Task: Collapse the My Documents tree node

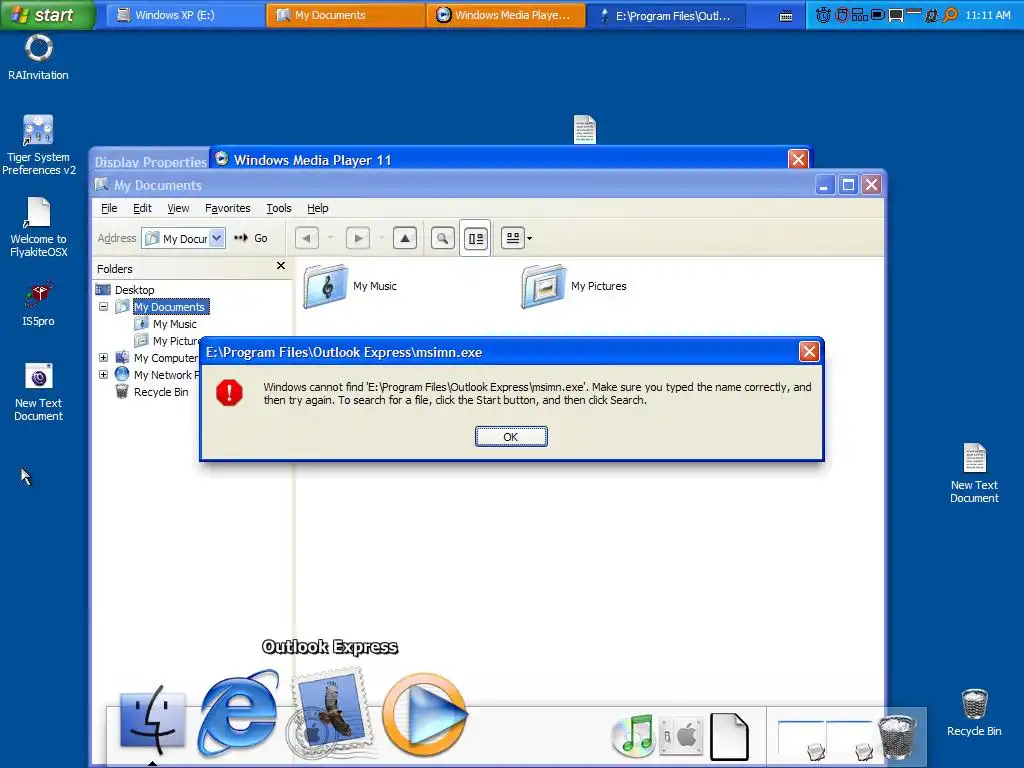Action: (103, 307)
